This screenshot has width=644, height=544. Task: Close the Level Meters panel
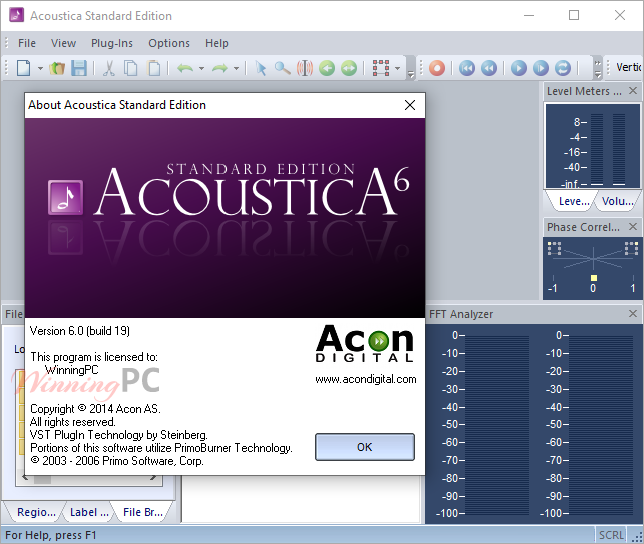[x=633, y=90]
